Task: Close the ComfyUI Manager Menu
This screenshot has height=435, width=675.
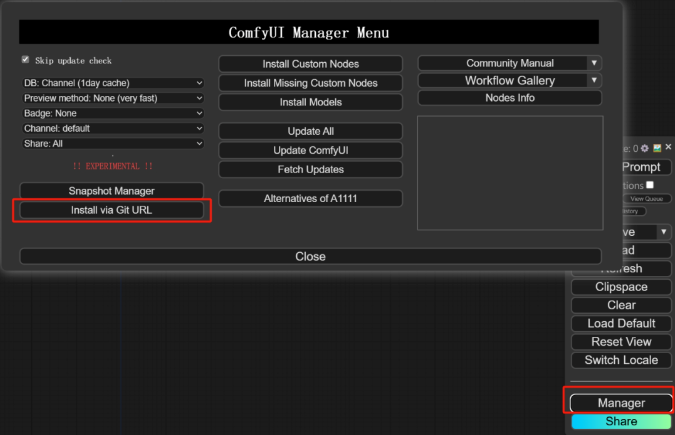Action: click(x=310, y=256)
